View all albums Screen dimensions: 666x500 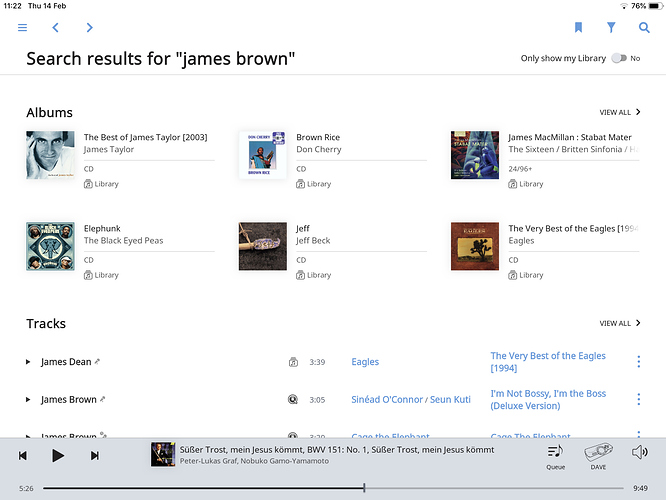click(620, 112)
